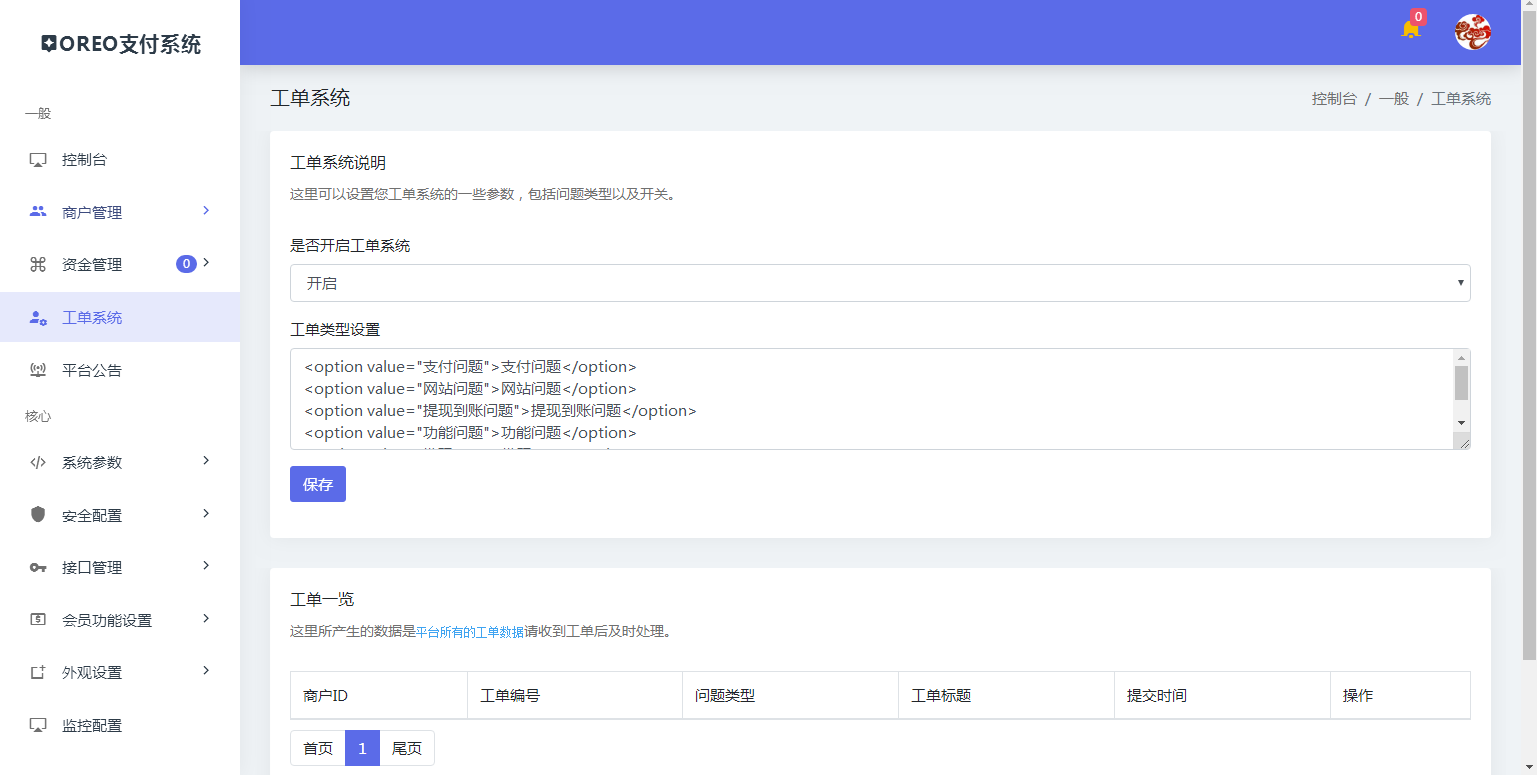The height and width of the screenshot is (775, 1537).
Task: Click the 外观设置 icon in sidebar
Action: tap(37, 672)
